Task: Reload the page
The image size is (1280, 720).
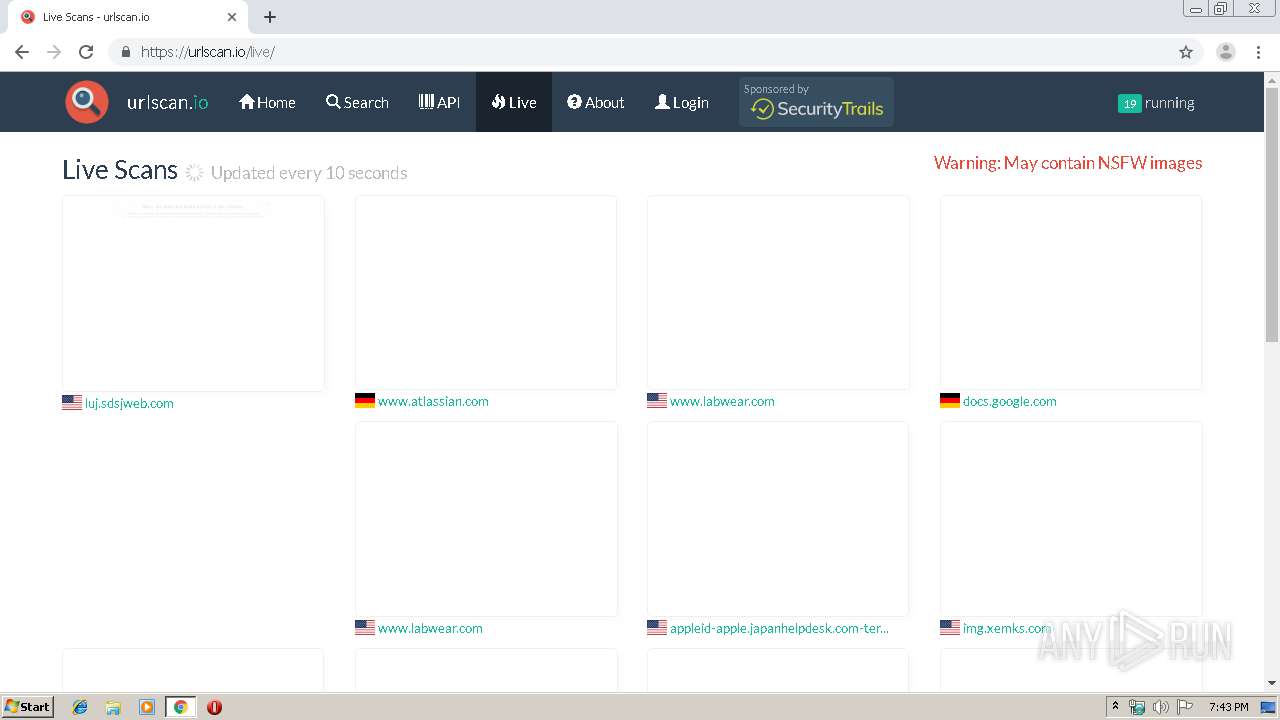Action: click(x=86, y=52)
